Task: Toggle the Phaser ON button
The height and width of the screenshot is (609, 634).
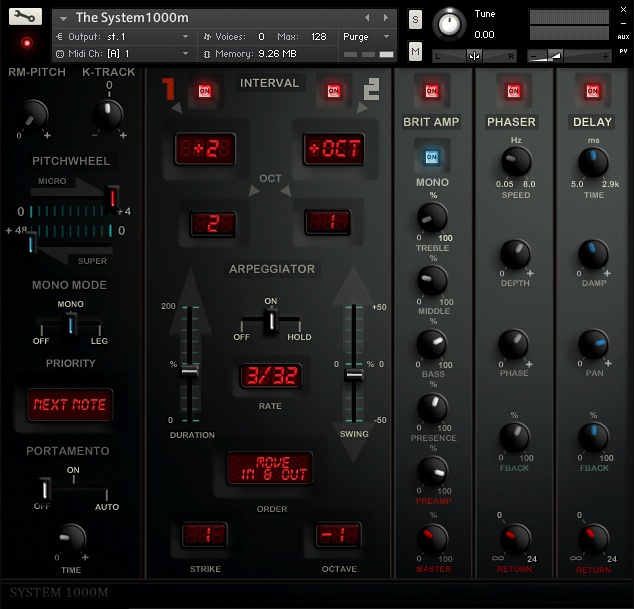Action: point(514,91)
